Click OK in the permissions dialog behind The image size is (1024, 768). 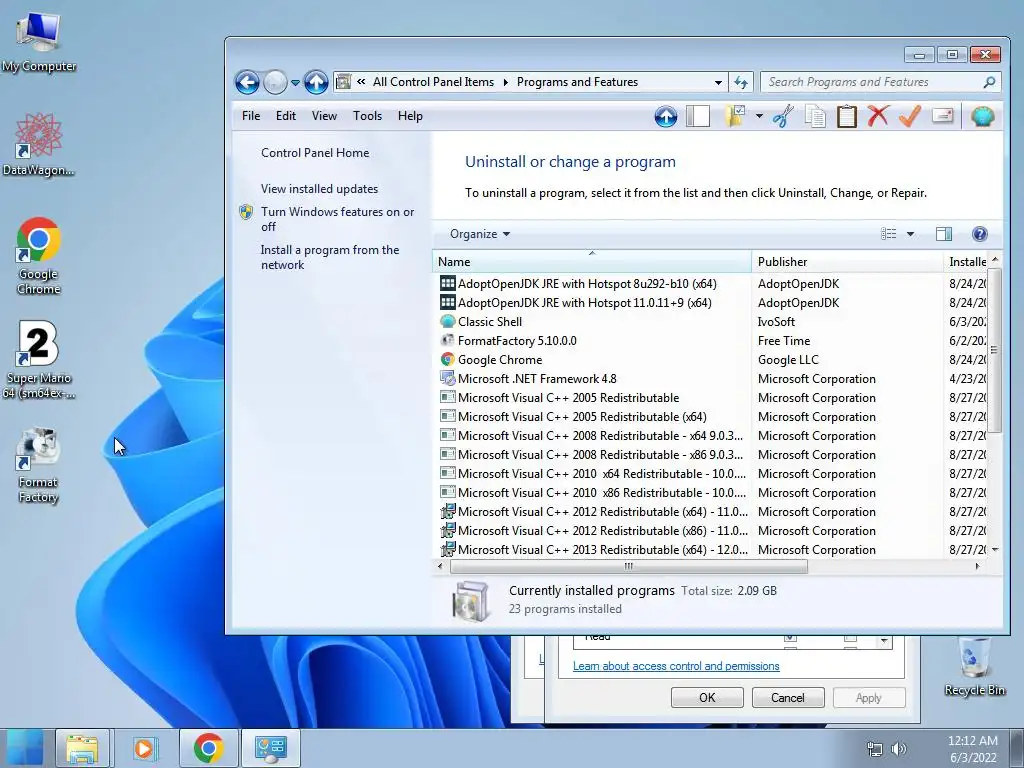coord(707,697)
